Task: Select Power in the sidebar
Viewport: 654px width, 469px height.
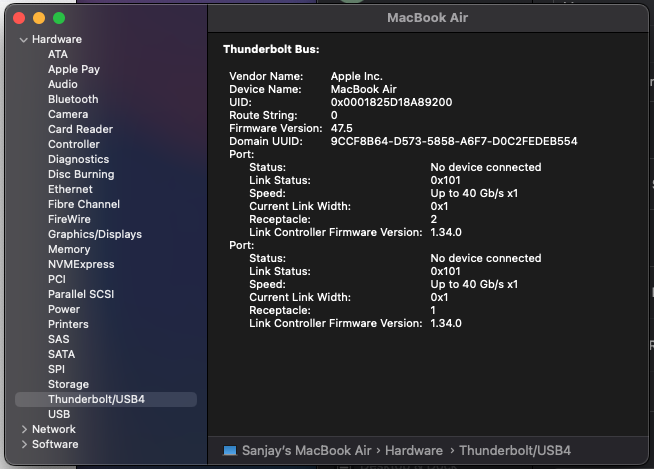Action: point(64,310)
